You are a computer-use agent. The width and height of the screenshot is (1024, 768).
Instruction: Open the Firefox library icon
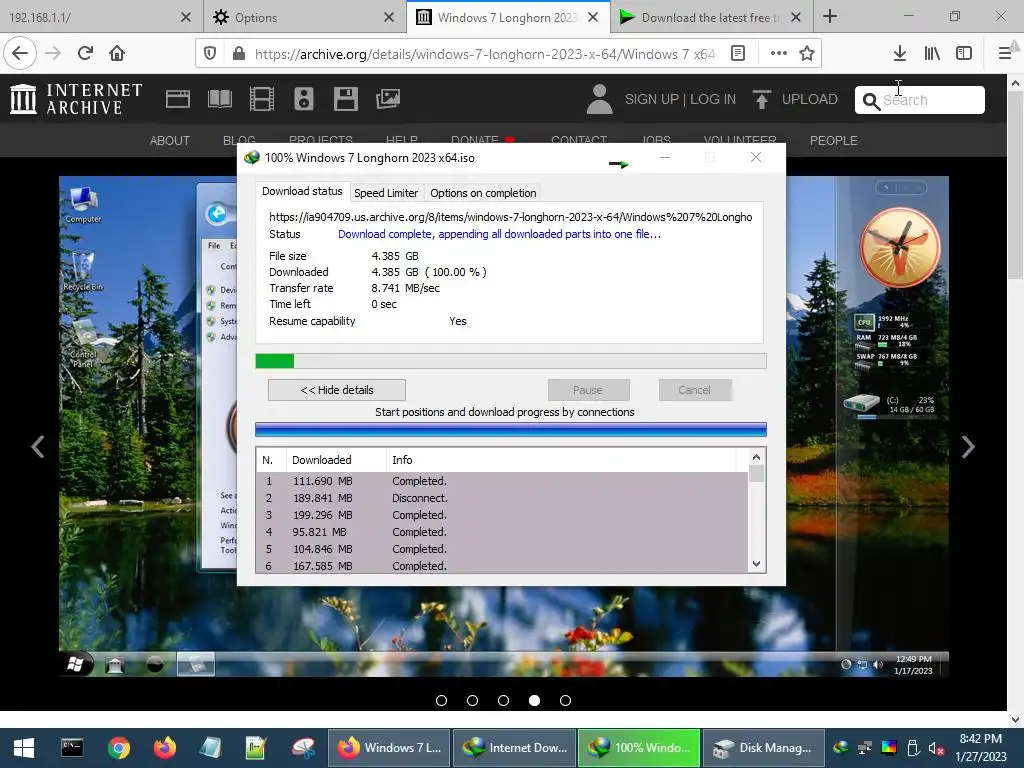pos(932,54)
